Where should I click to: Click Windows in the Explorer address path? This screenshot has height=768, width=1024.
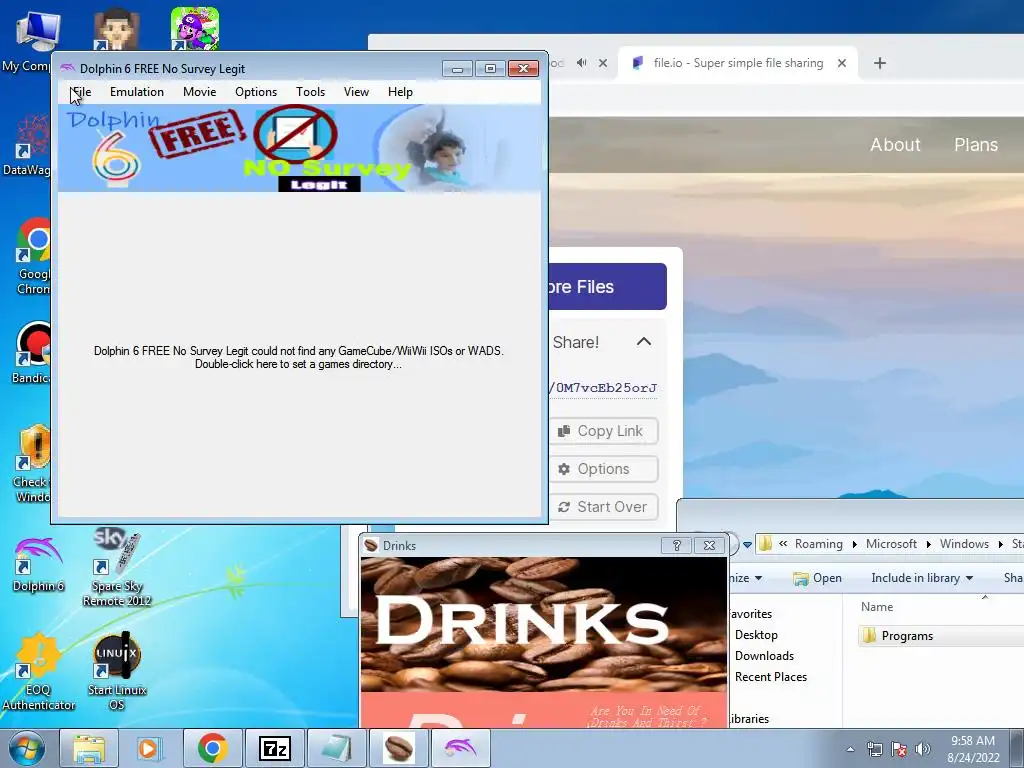tap(964, 544)
